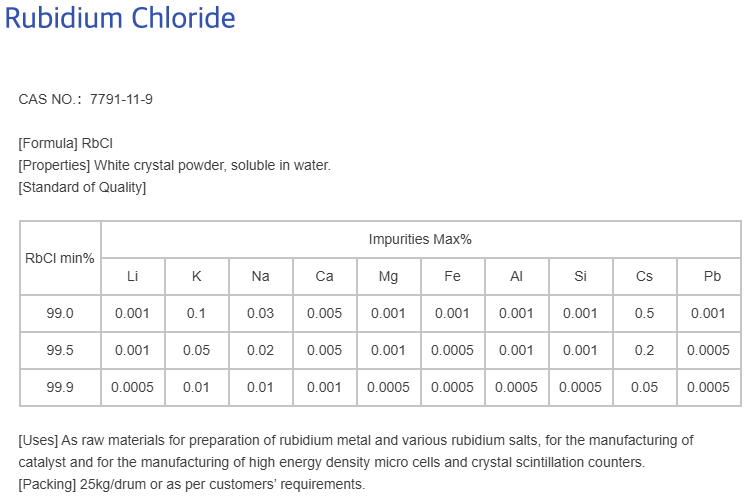The image size is (750, 502).
Task: Click the Cs value 0.05 cell
Action: coord(644,387)
